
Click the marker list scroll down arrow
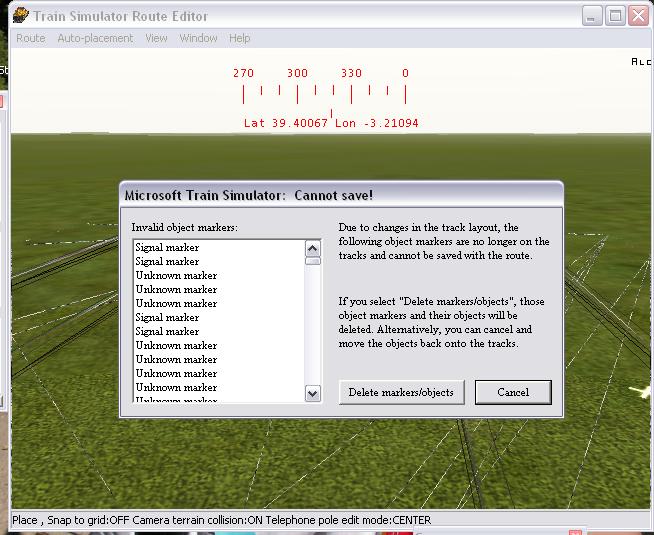[313, 394]
